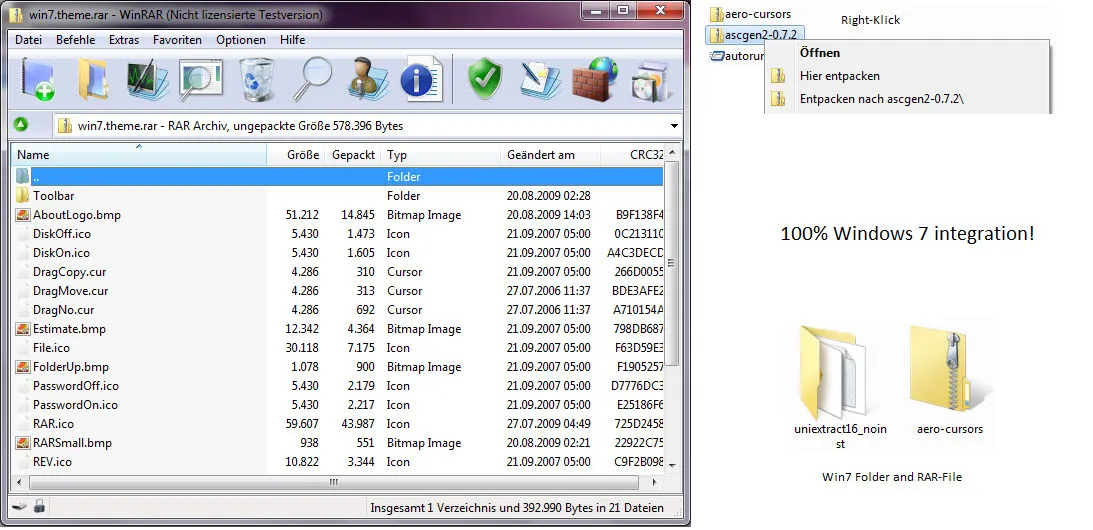Image resolution: width=1093 pixels, height=530 pixels.
Task: Open the Wizard toolbar icon
Action: pos(366,79)
